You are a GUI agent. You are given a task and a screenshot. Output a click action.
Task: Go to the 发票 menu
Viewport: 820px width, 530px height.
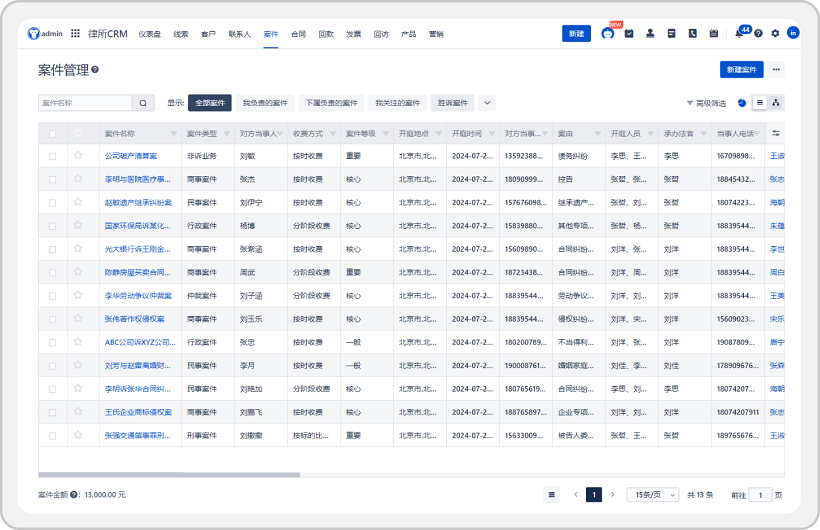pyautogui.click(x=354, y=34)
